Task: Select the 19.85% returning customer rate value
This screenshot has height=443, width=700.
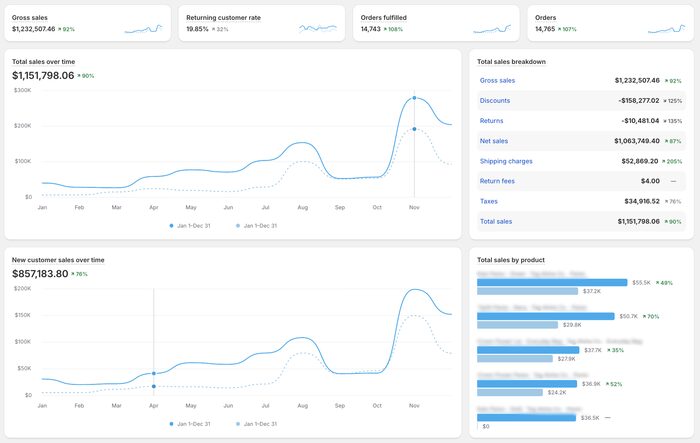Action: point(197,29)
